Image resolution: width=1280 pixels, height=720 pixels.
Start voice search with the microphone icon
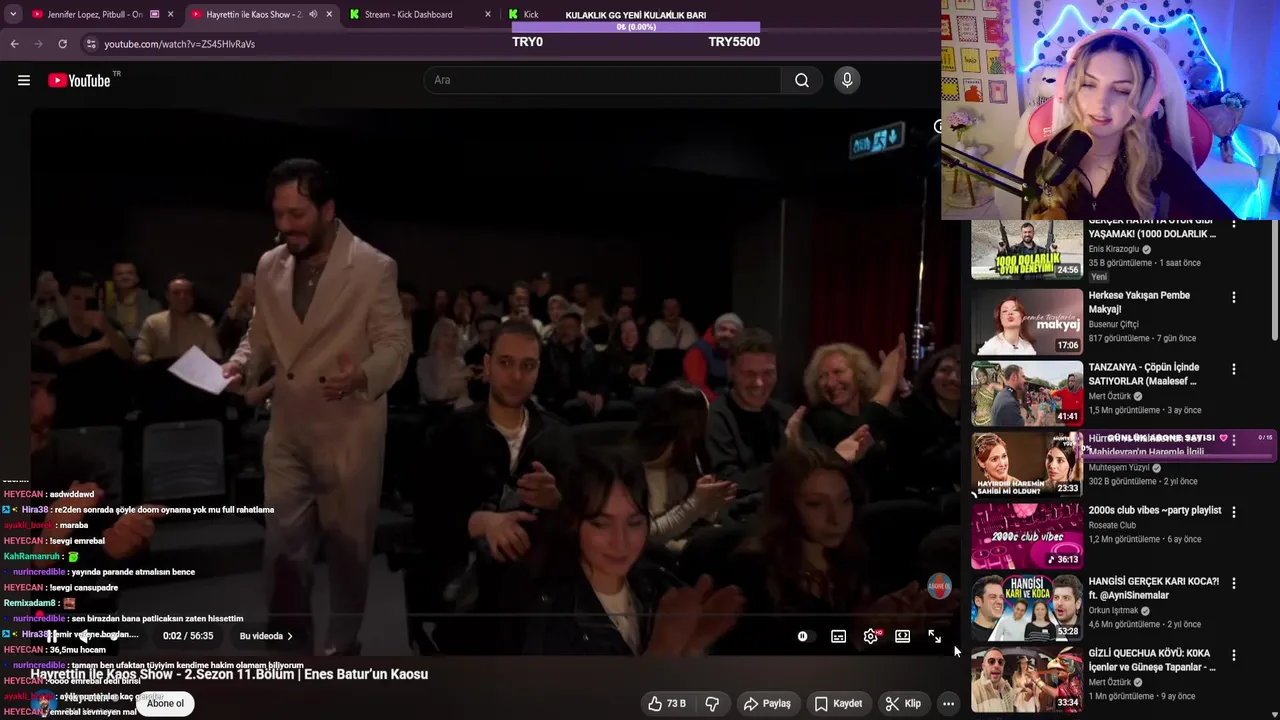click(x=847, y=80)
